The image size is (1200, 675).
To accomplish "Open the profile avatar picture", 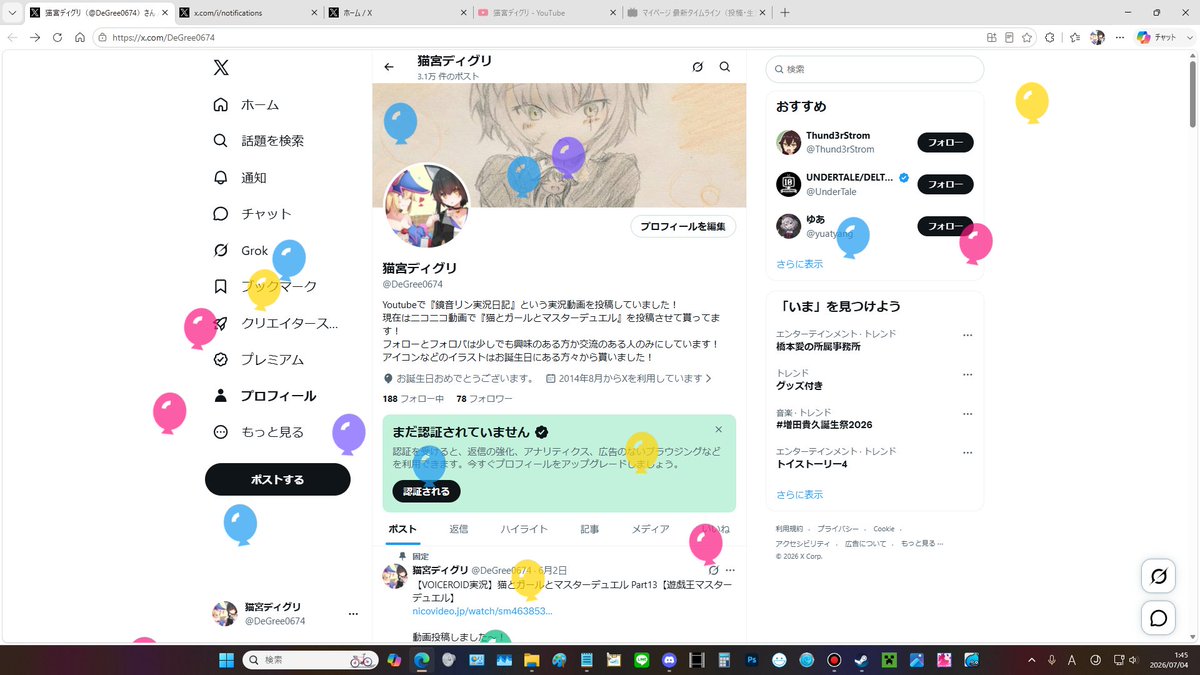I will [427, 205].
